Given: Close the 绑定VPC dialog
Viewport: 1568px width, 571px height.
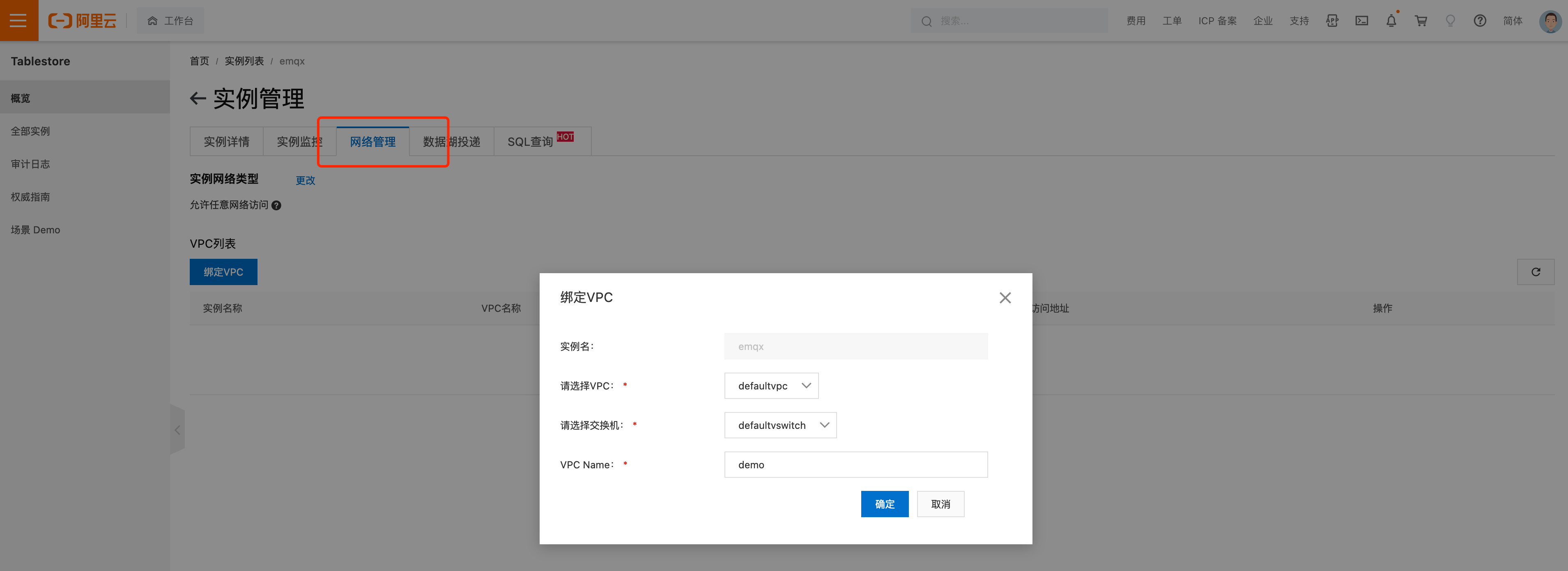Looking at the screenshot, I should coord(1005,298).
